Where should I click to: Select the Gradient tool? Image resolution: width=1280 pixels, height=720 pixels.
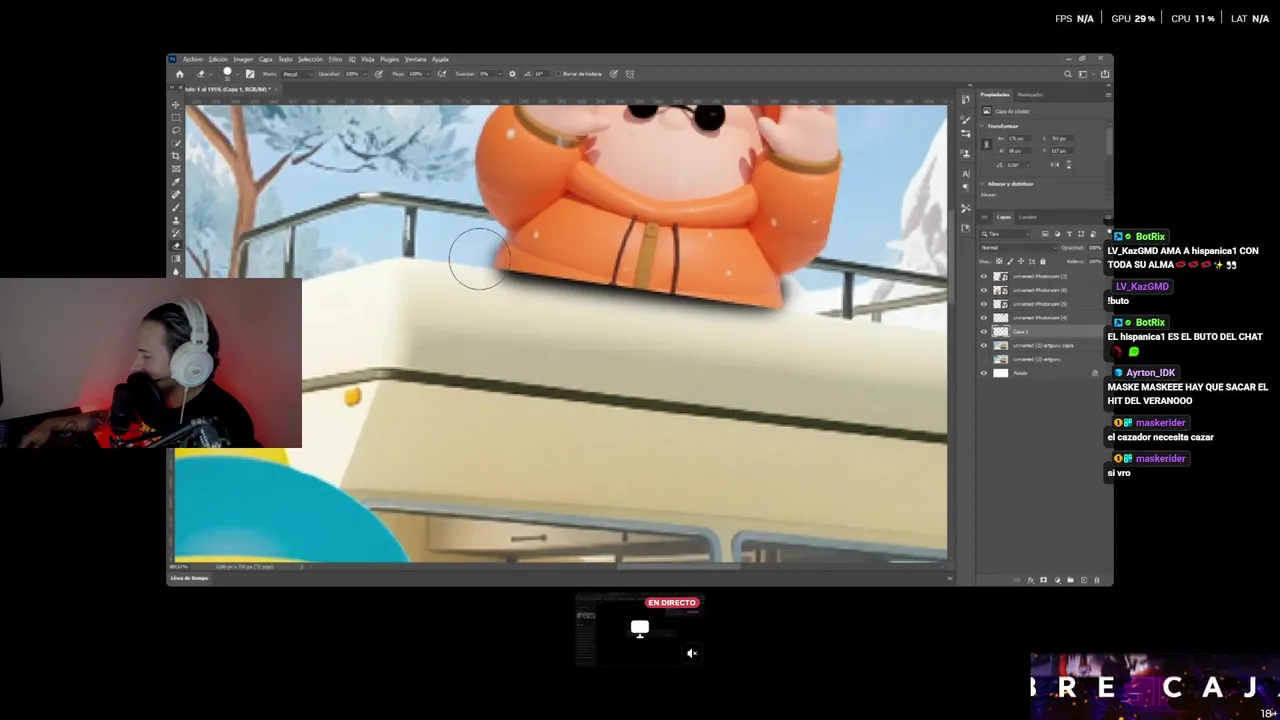[x=176, y=259]
